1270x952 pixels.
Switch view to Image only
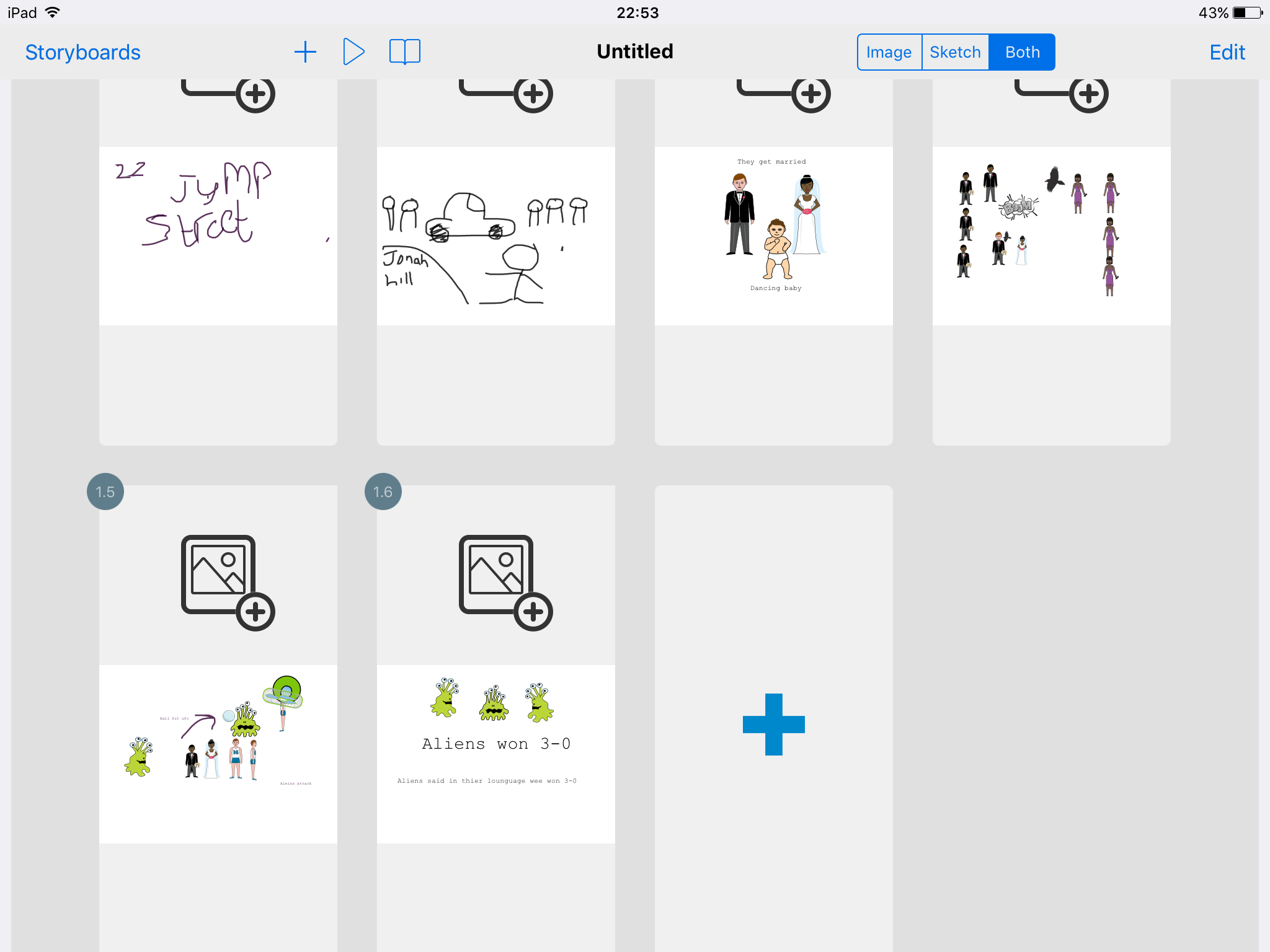(889, 52)
